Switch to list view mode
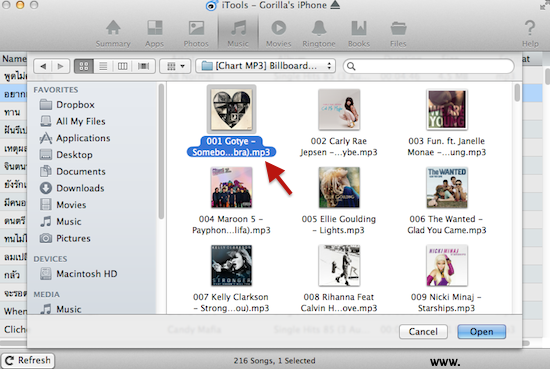This screenshot has height=369, width=550. (103, 66)
